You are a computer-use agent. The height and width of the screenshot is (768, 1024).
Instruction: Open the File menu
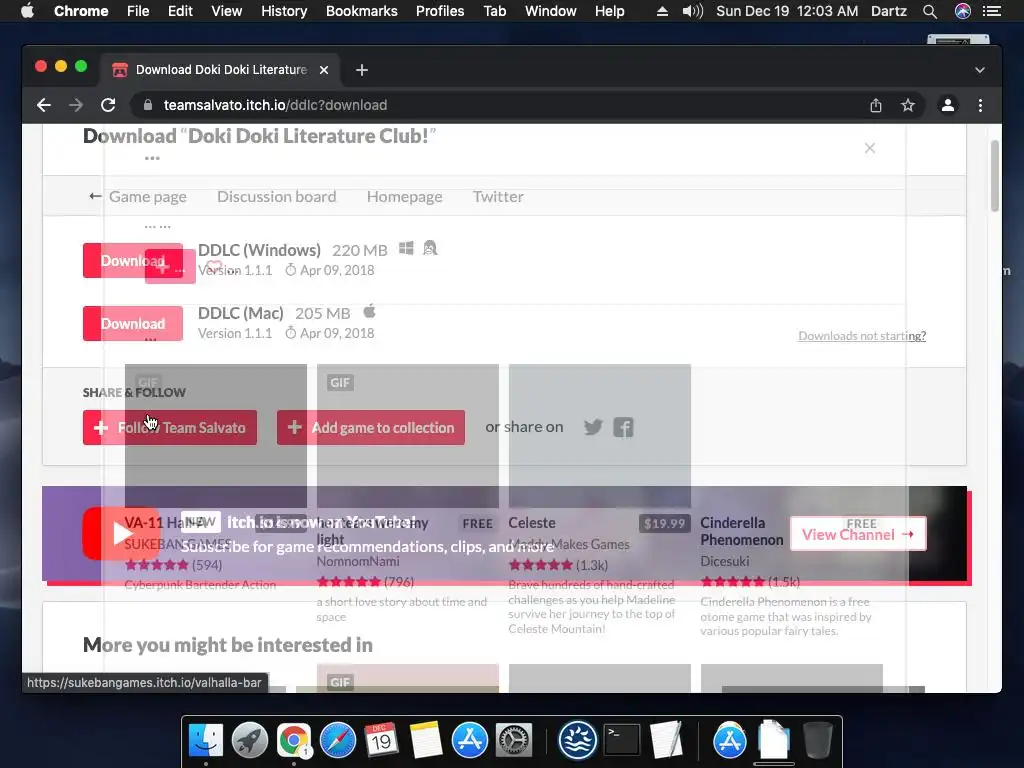(138, 11)
